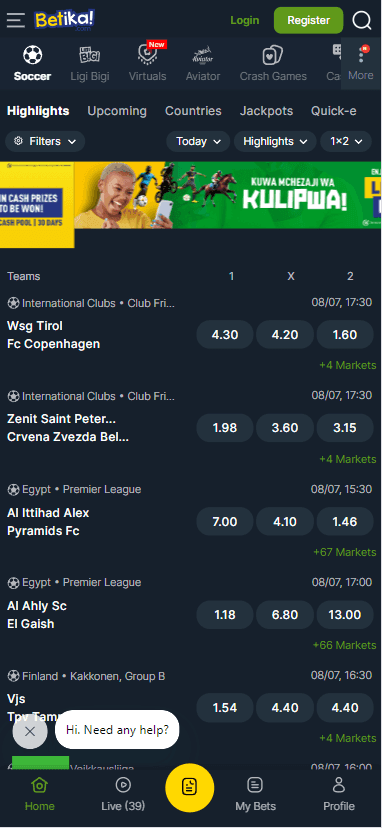Image resolution: width=382 pixels, height=828 pixels.
Task: Select the Soccer ball icon
Action: [x=33, y=55]
